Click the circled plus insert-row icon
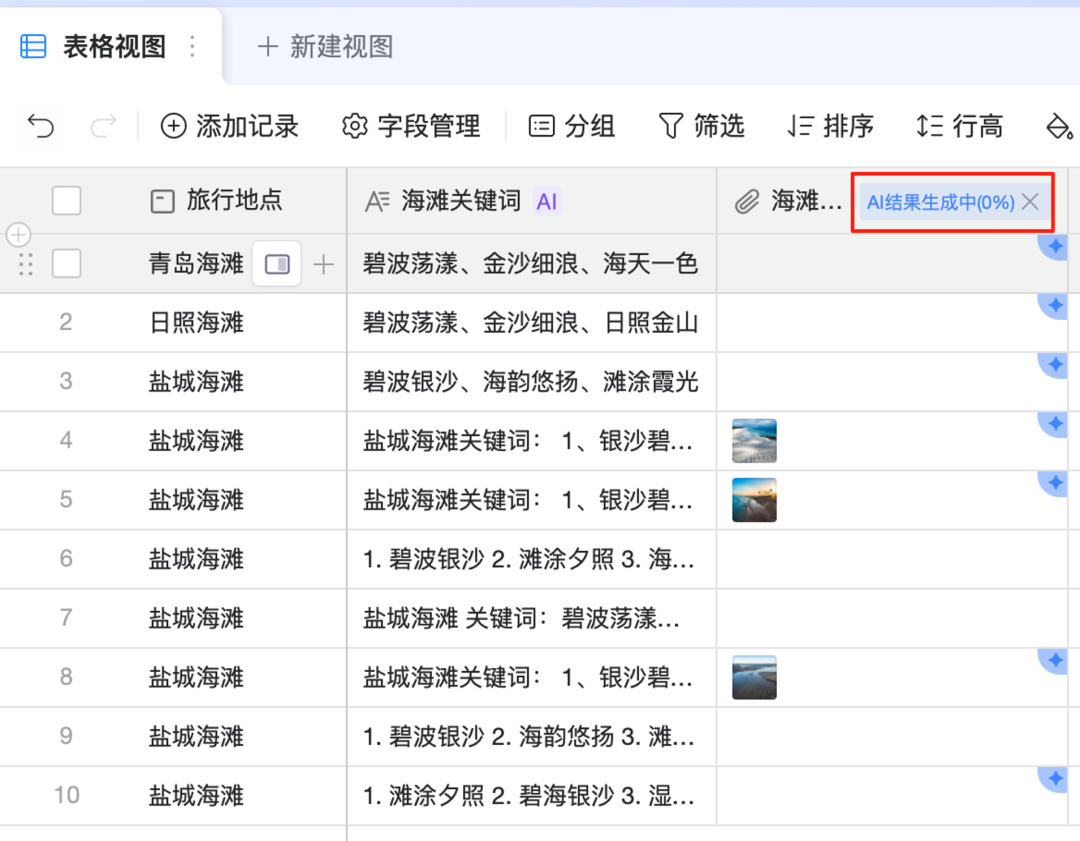 tap(19, 235)
